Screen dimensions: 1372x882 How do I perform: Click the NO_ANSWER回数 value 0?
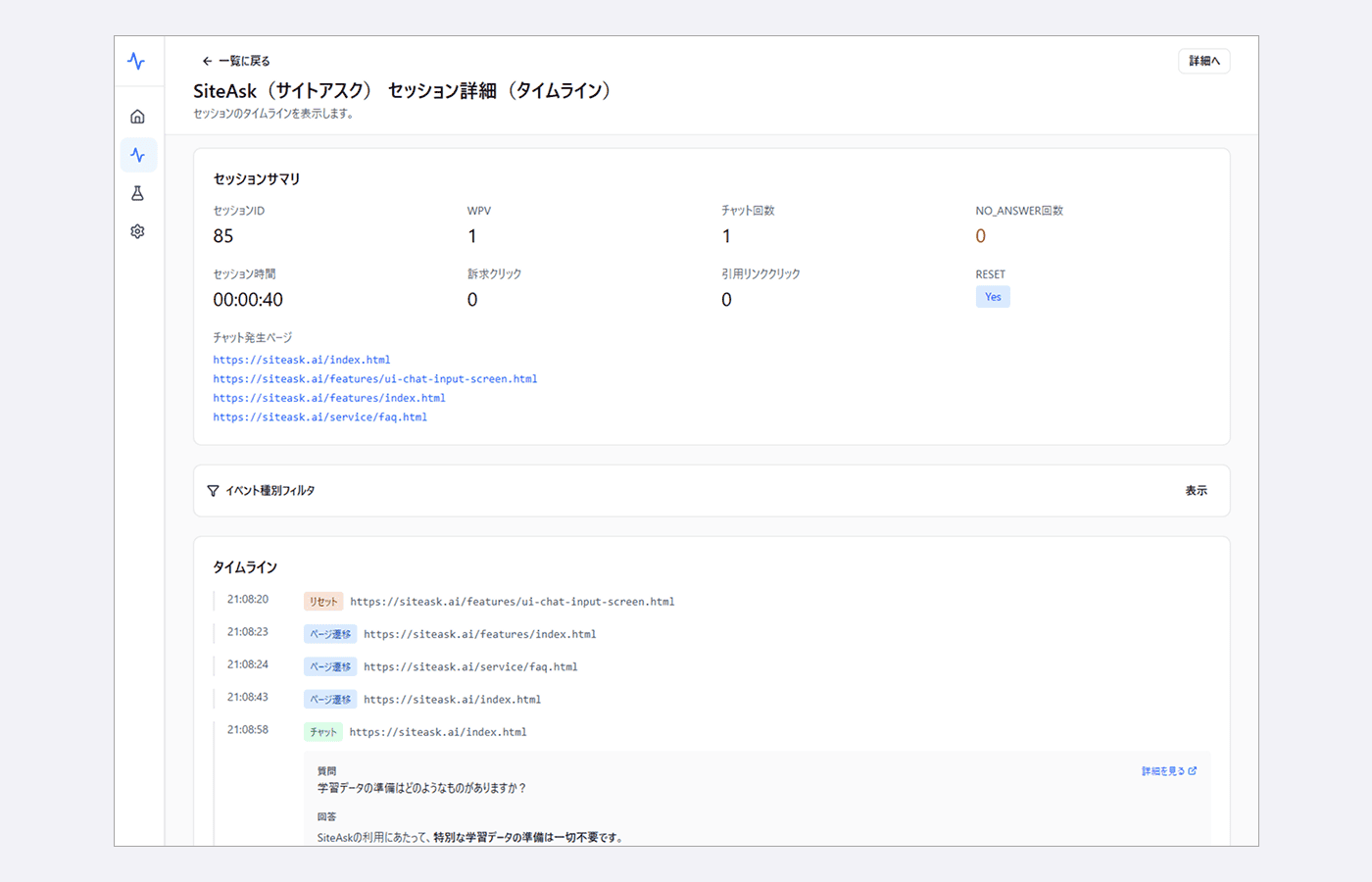click(981, 236)
